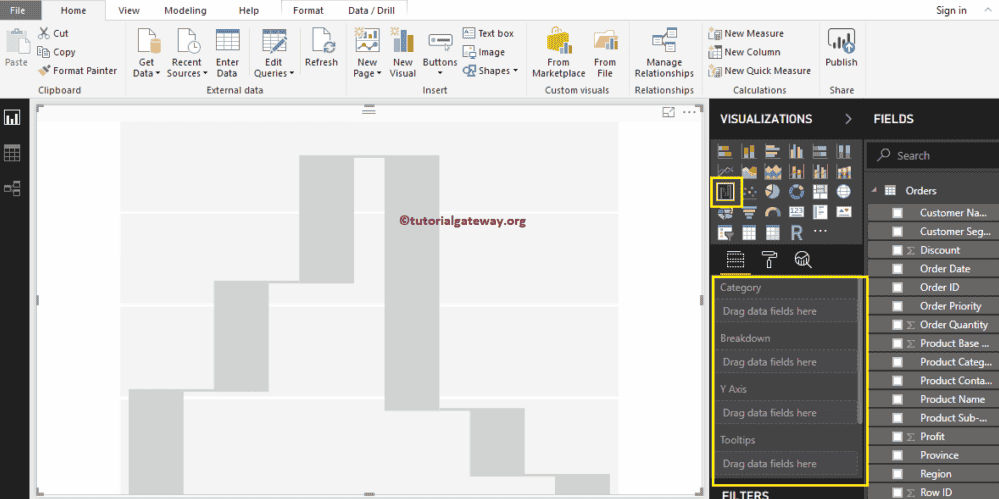Viewport: 999px width, 499px height.
Task: Switch to the Data / Drill tab
Action: [x=372, y=10]
